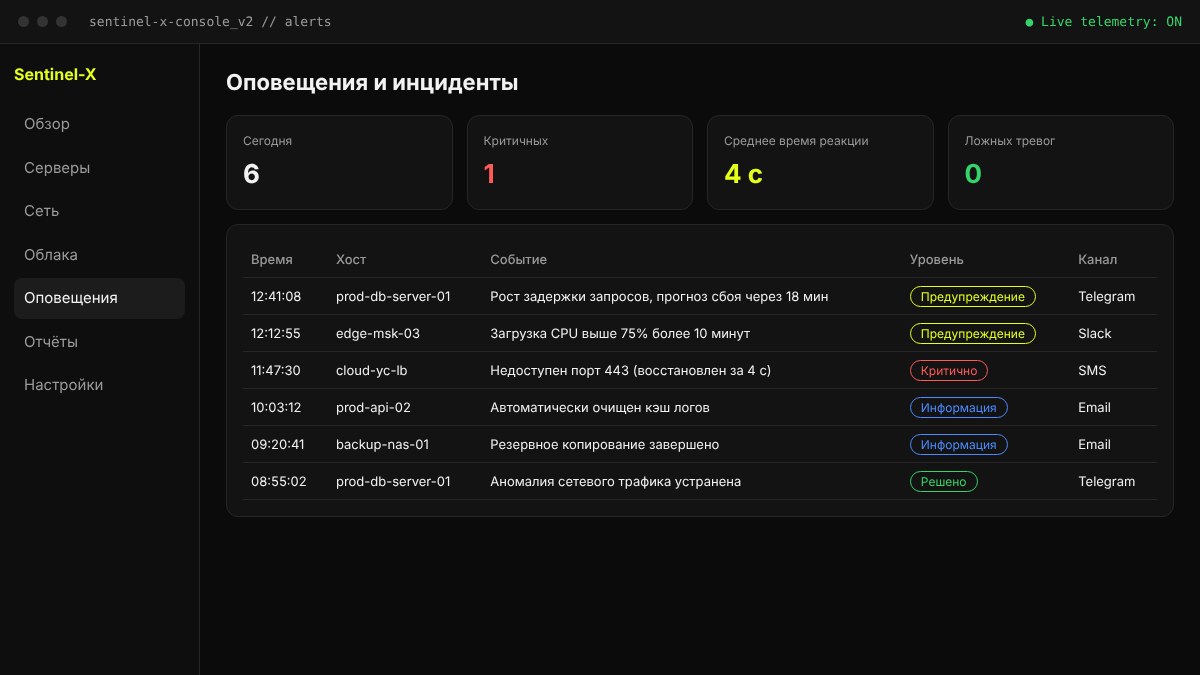Go to Серверы in sidebar
This screenshot has width=1200, height=675.
pos(99,168)
